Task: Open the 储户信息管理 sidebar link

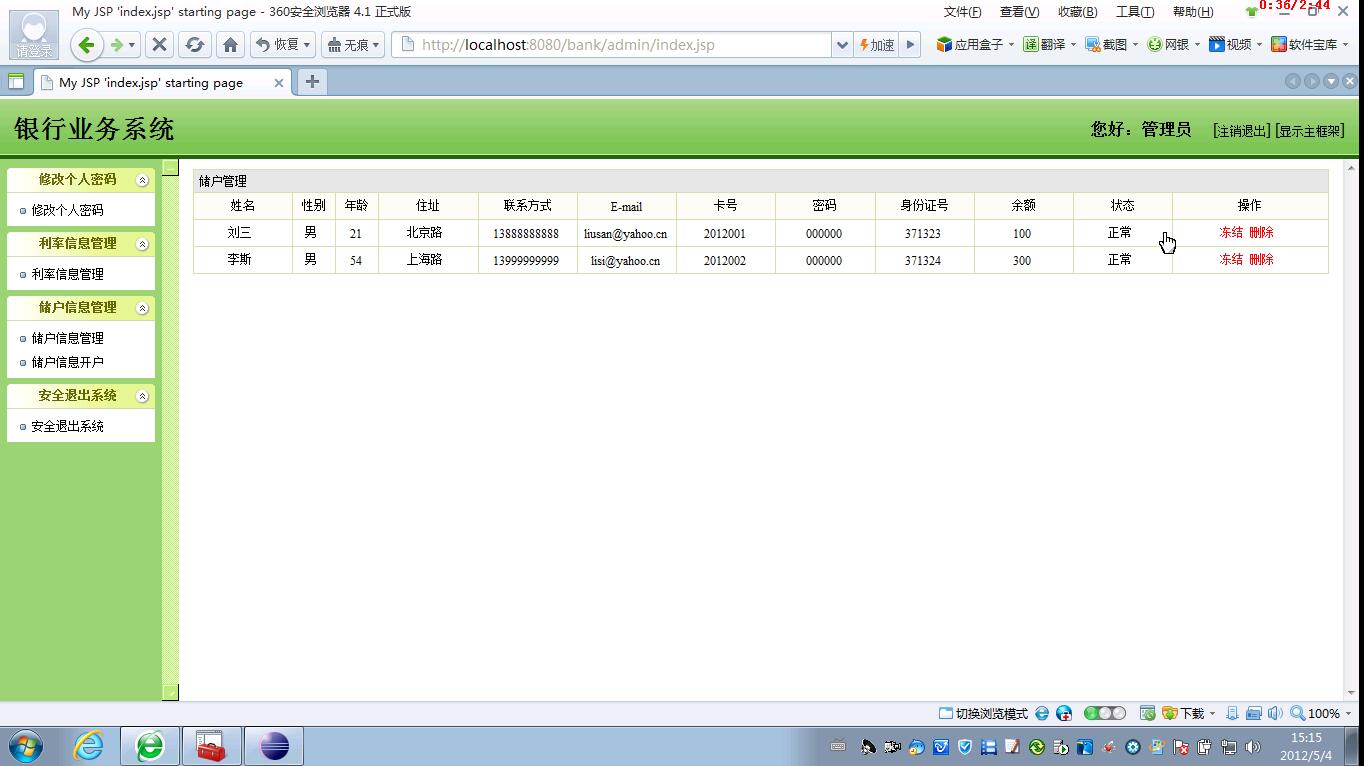Action: click(67, 338)
